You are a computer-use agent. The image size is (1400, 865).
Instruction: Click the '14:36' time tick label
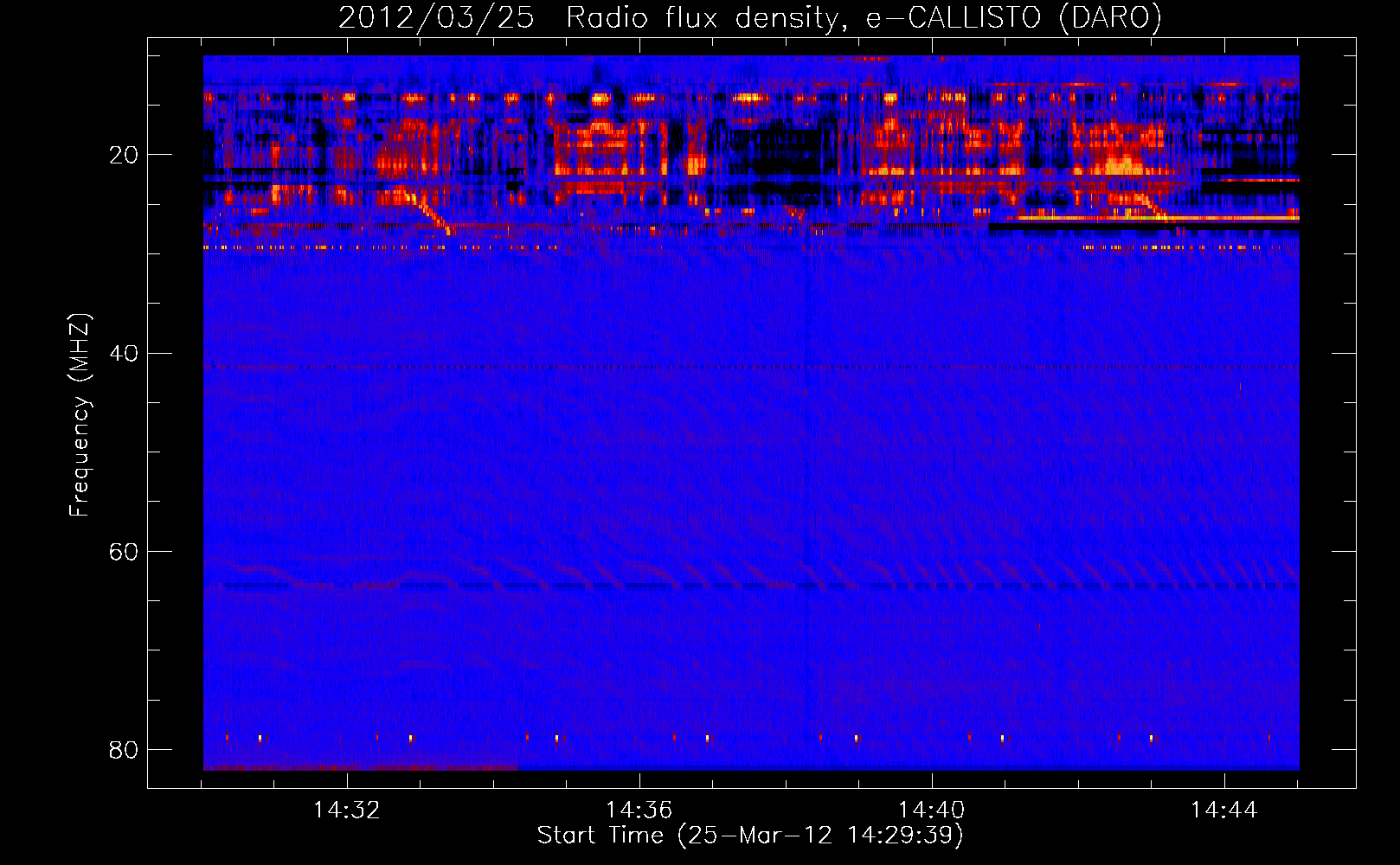[x=639, y=811]
